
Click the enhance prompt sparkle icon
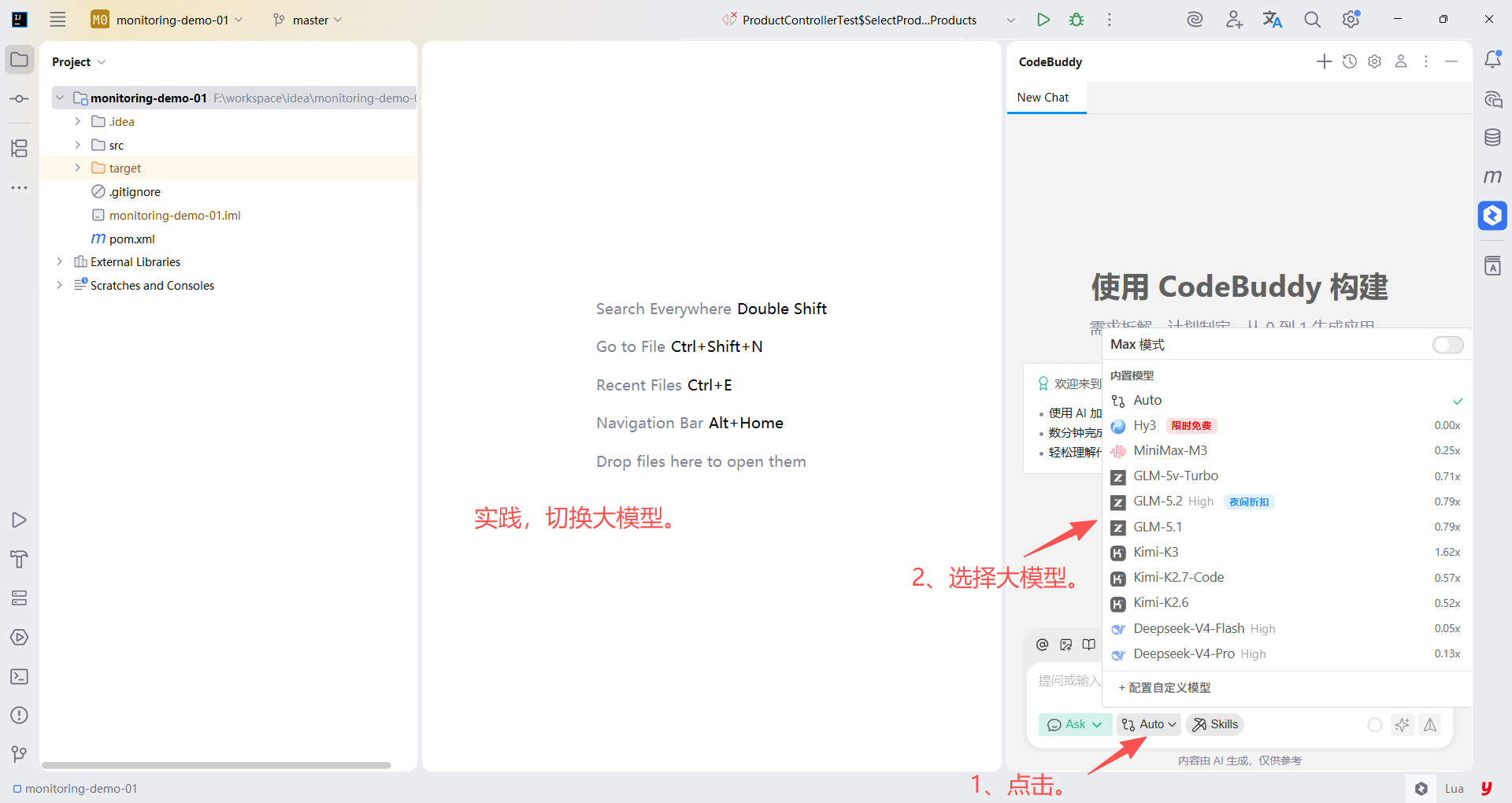pyautogui.click(x=1402, y=725)
